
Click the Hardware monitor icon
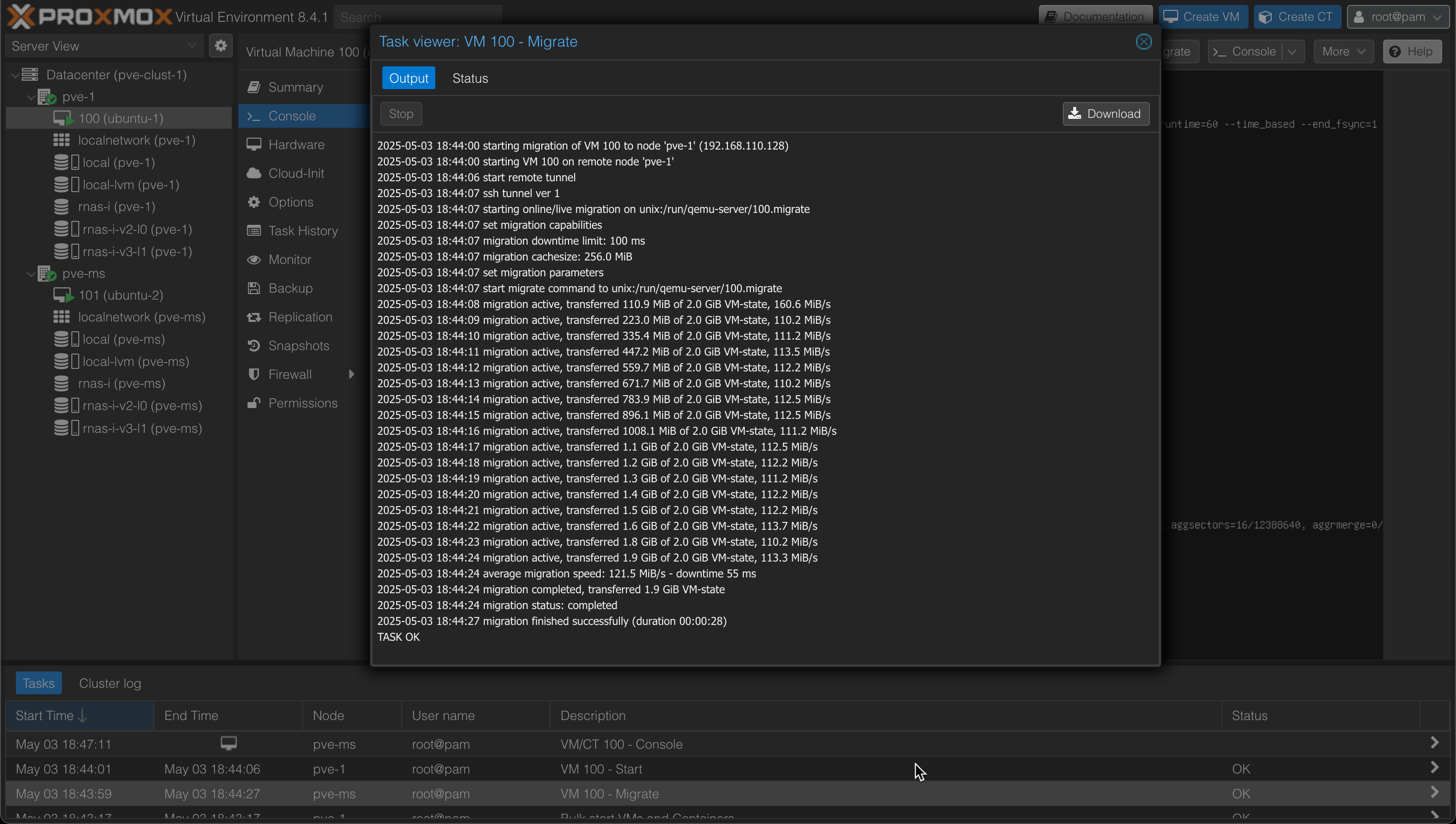[x=254, y=144]
